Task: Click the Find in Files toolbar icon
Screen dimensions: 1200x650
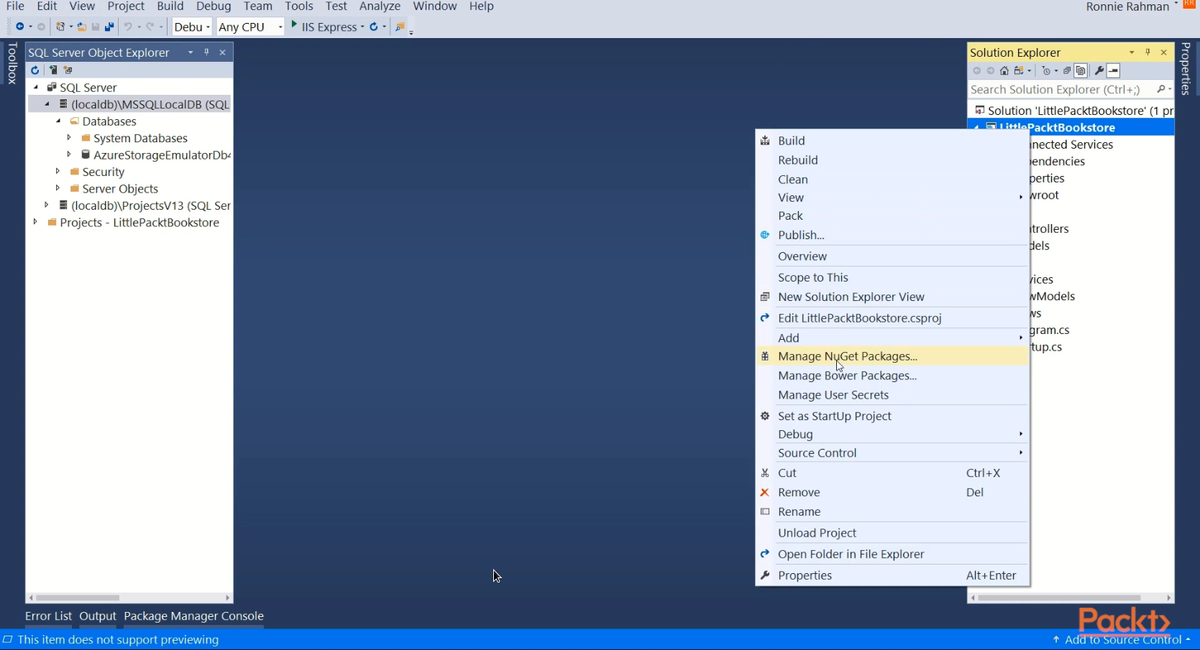Action: pyautogui.click(x=400, y=27)
